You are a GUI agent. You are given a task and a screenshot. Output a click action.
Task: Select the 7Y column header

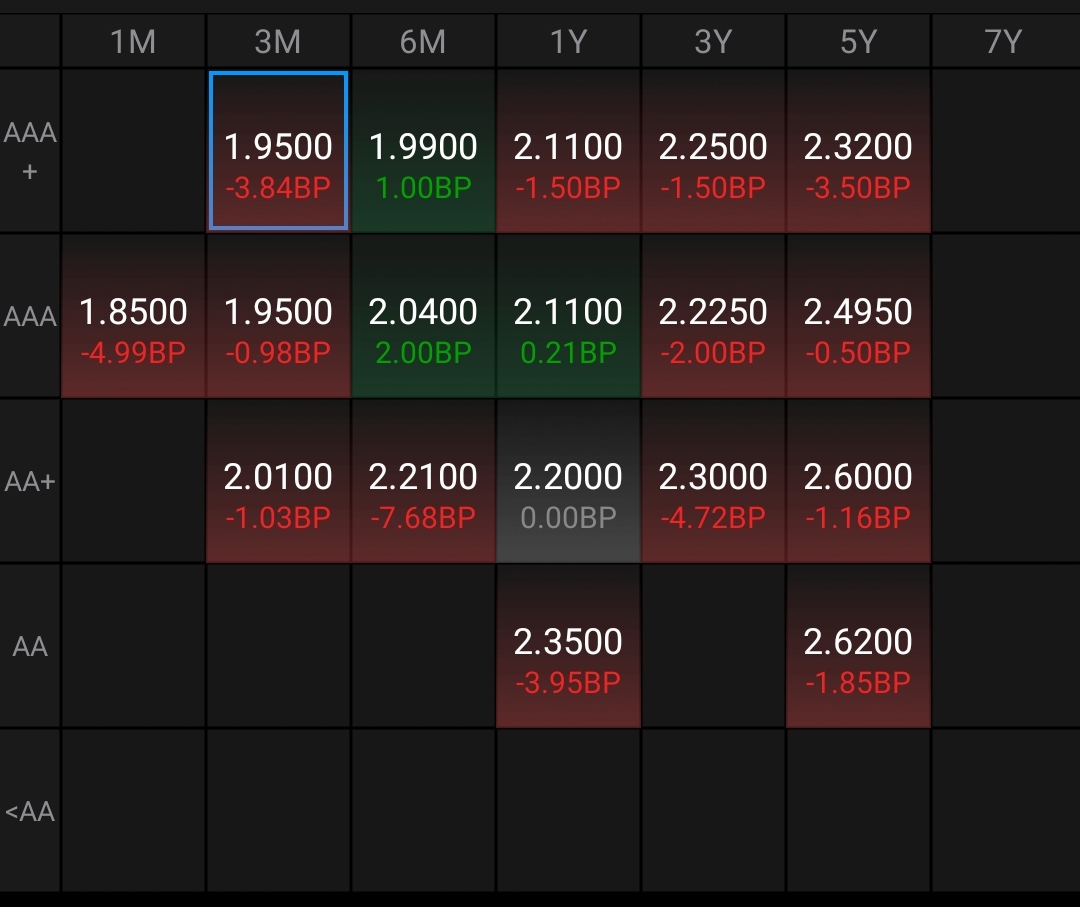point(1003,42)
